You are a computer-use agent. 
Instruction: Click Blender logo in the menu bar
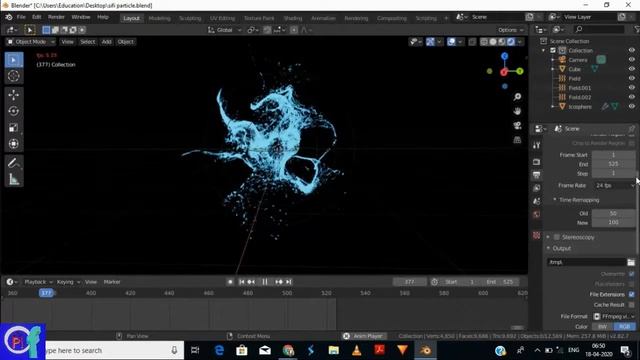(x=9, y=17)
